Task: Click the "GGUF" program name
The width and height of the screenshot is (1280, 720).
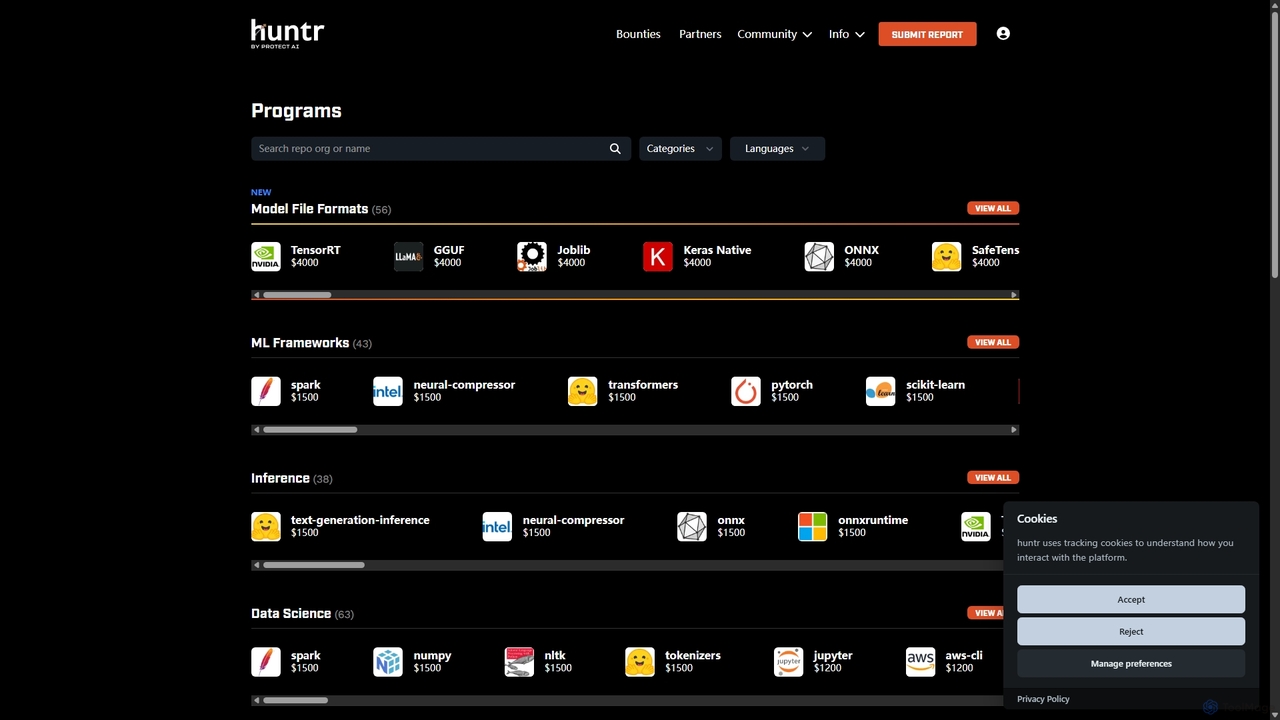Action: point(449,250)
